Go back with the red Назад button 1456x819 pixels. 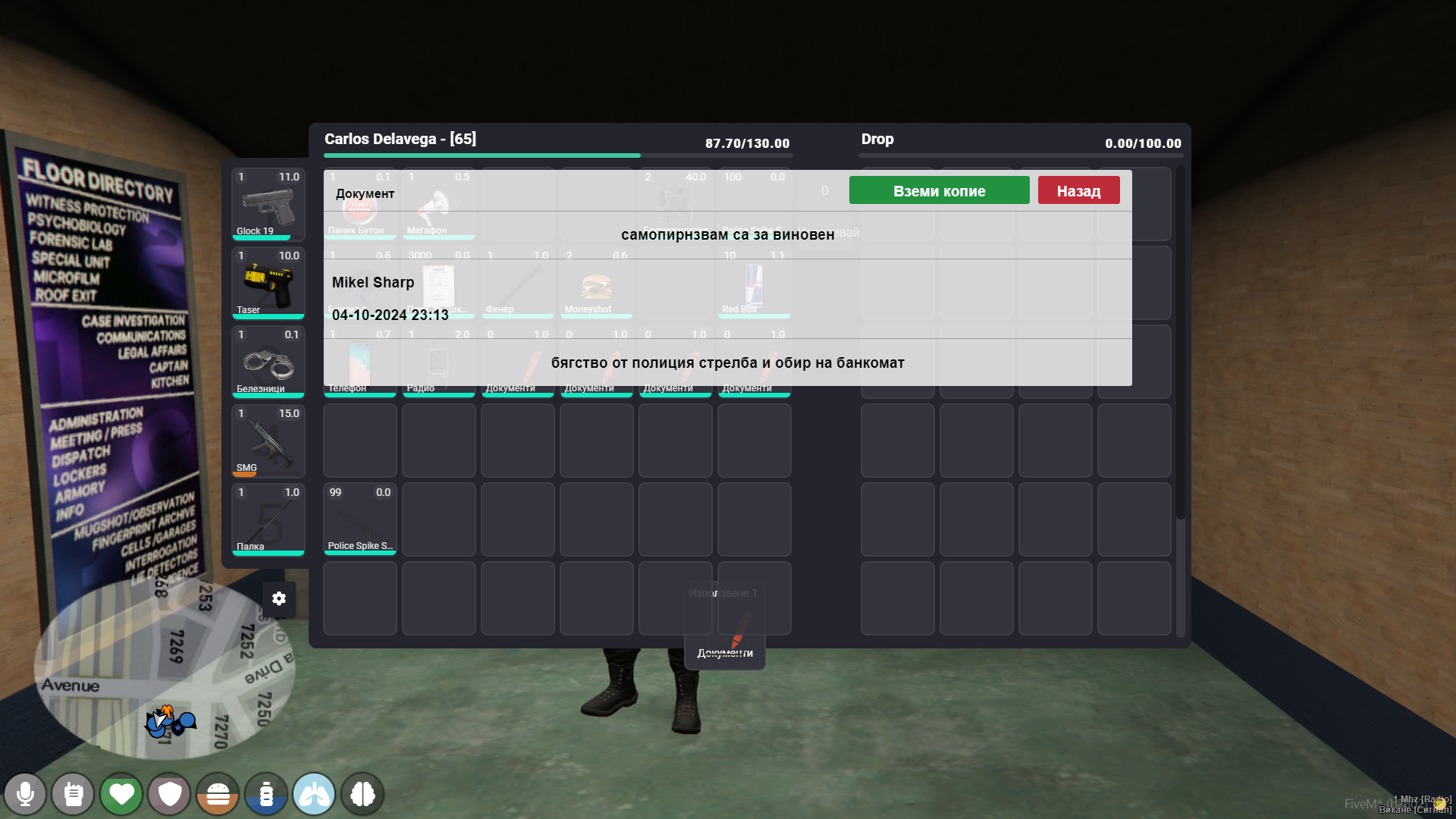1078,191
